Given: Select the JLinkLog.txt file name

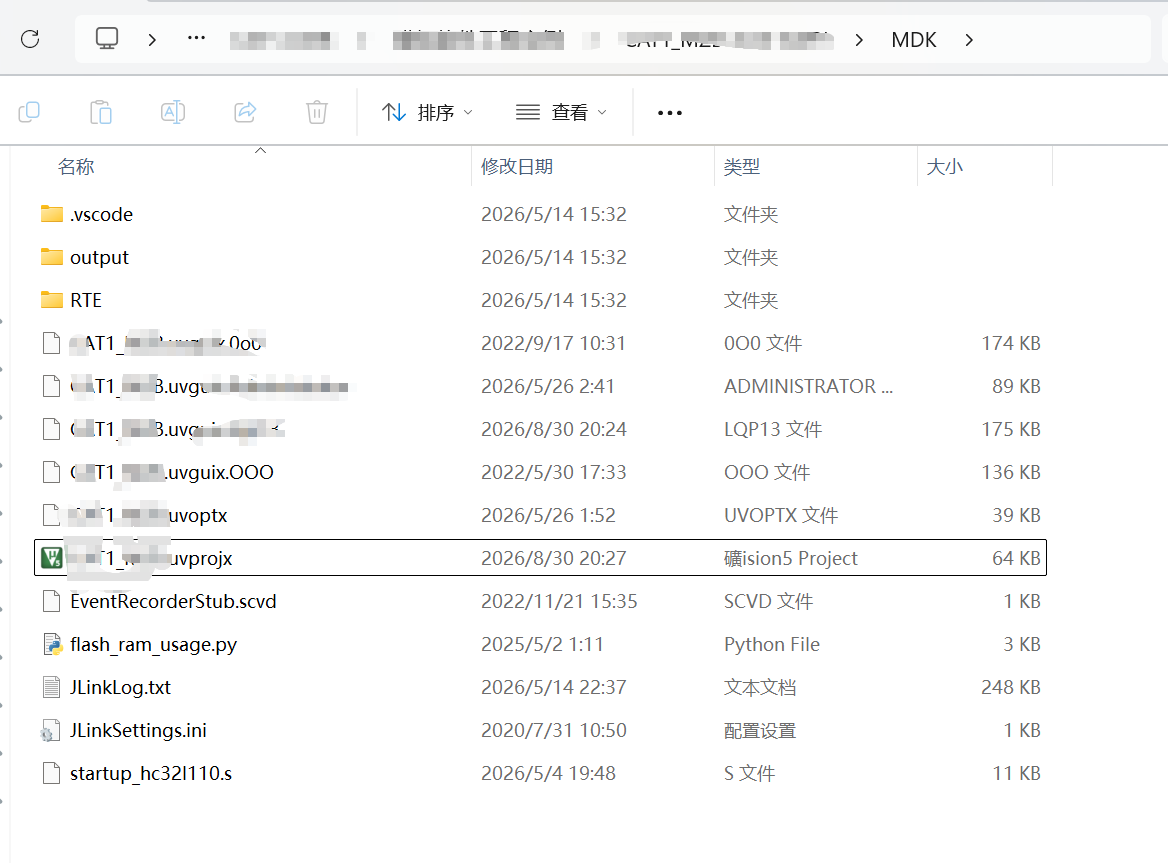Looking at the screenshot, I should pos(121,687).
